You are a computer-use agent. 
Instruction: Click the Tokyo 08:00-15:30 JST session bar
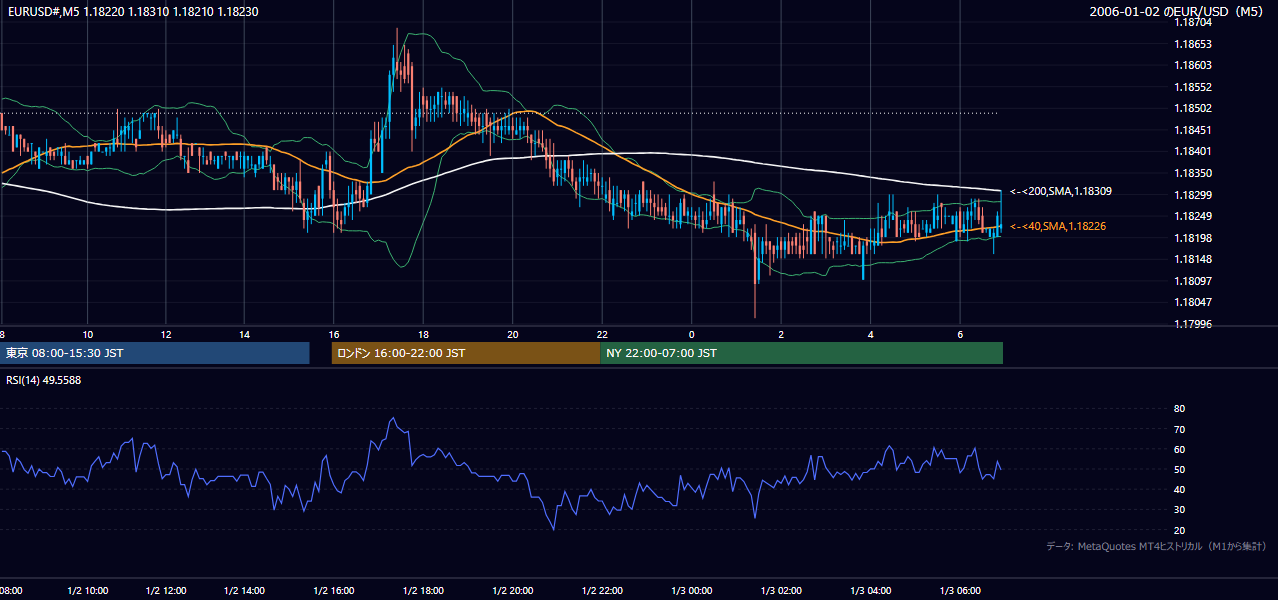pyautogui.click(x=155, y=353)
